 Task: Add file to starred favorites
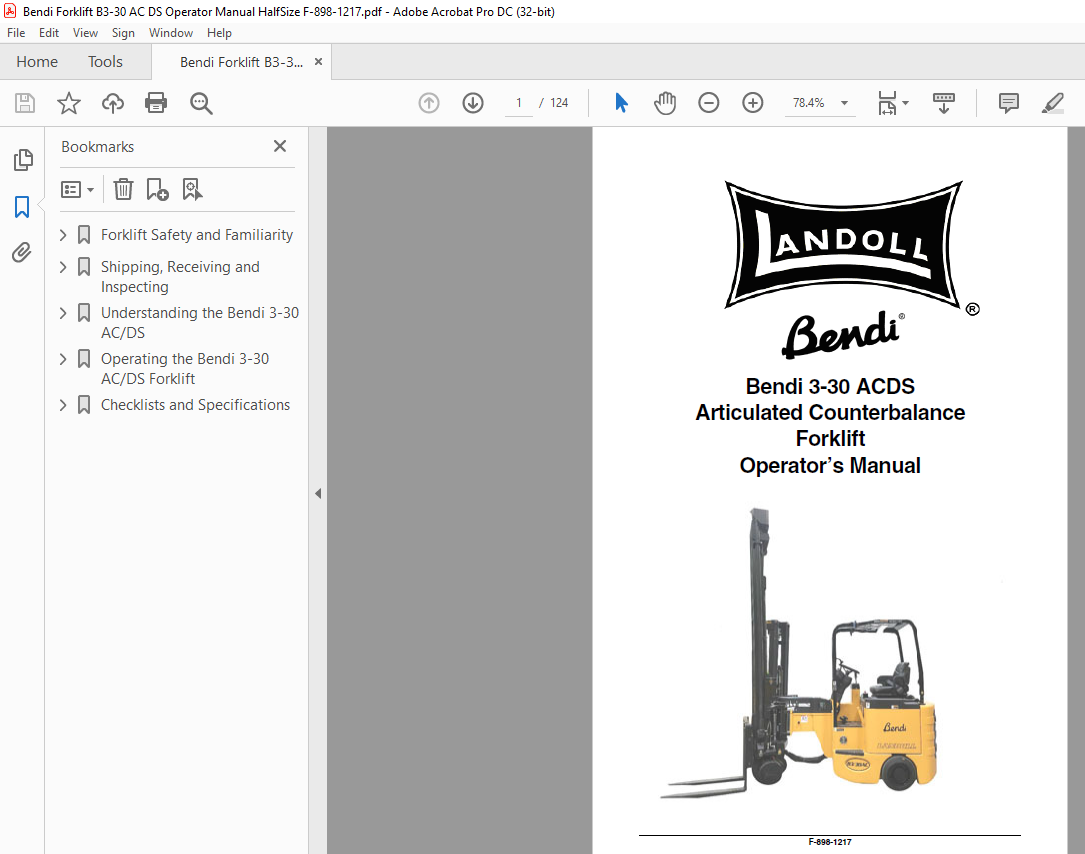point(69,103)
